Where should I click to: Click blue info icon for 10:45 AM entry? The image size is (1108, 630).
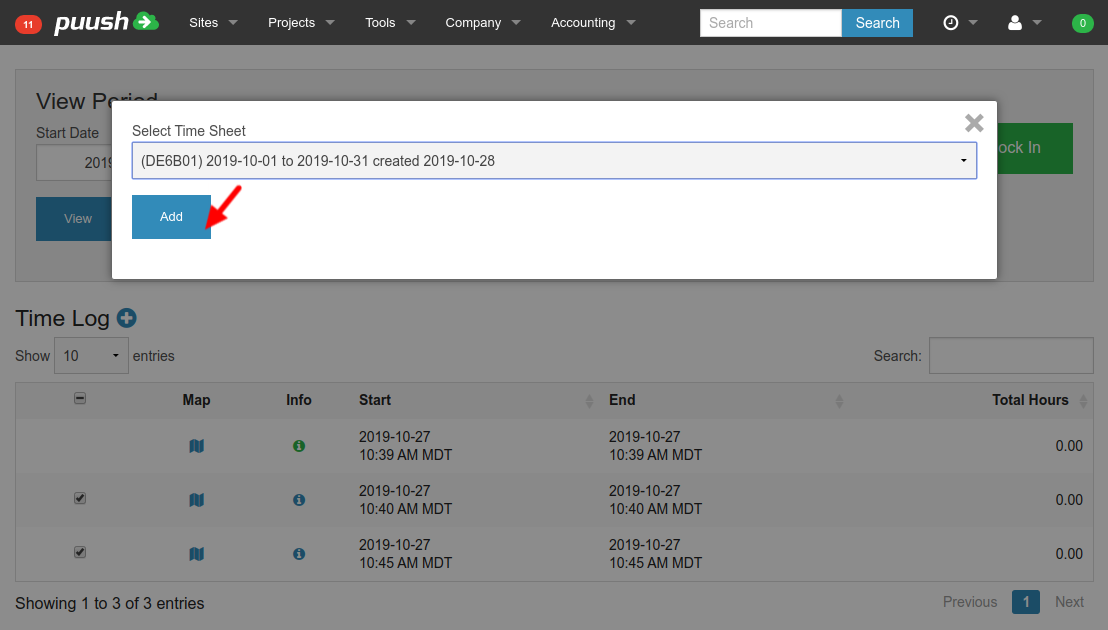(298, 554)
